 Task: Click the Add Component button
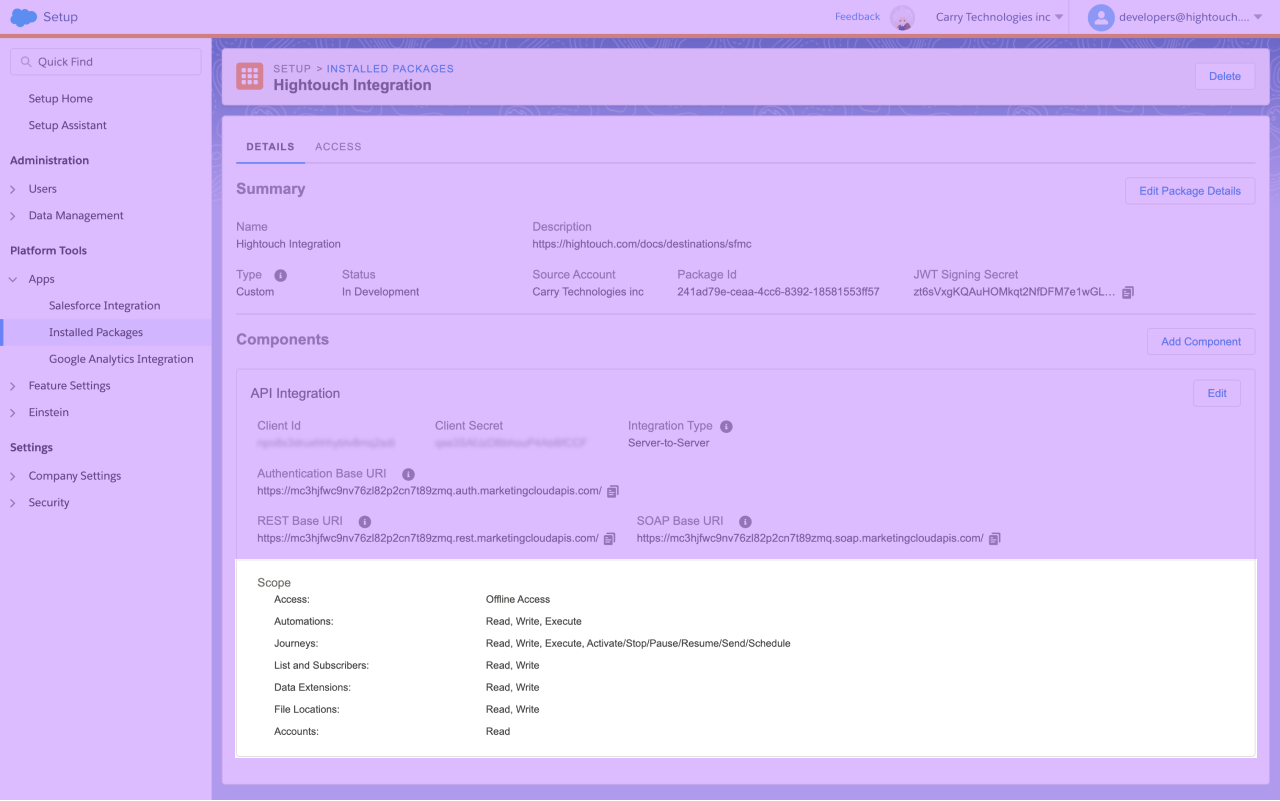(x=1201, y=342)
